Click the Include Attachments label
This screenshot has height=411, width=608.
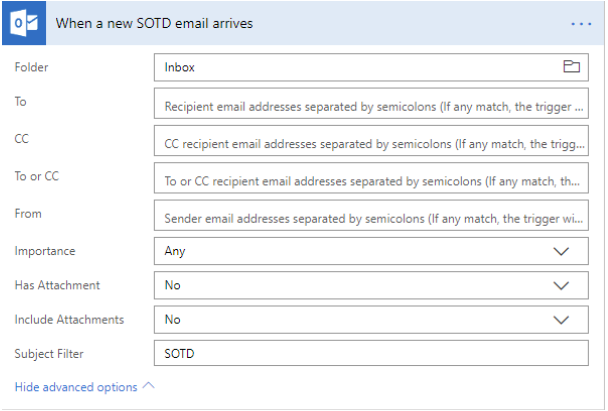point(69,319)
